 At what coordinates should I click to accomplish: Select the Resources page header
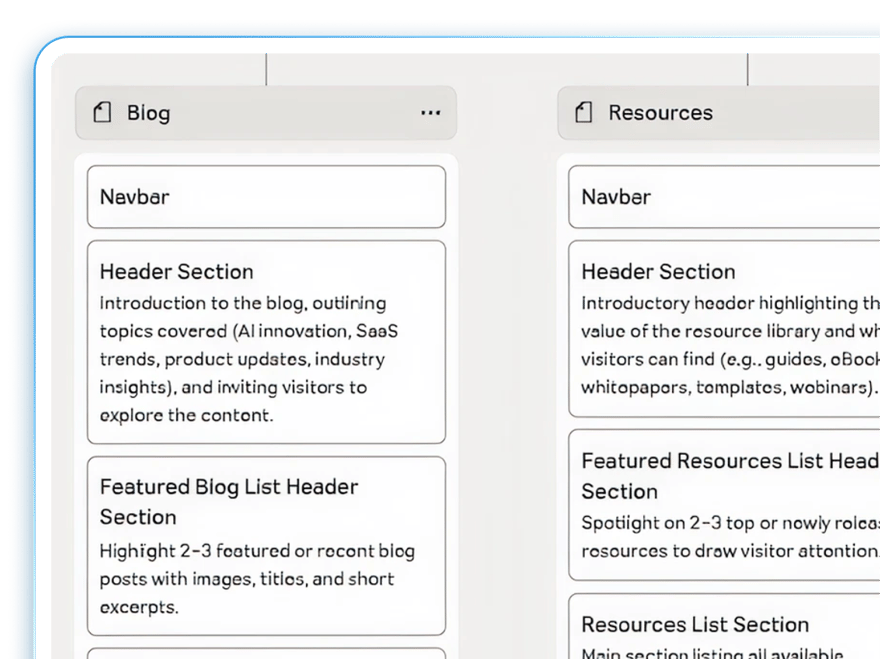[719, 113]
